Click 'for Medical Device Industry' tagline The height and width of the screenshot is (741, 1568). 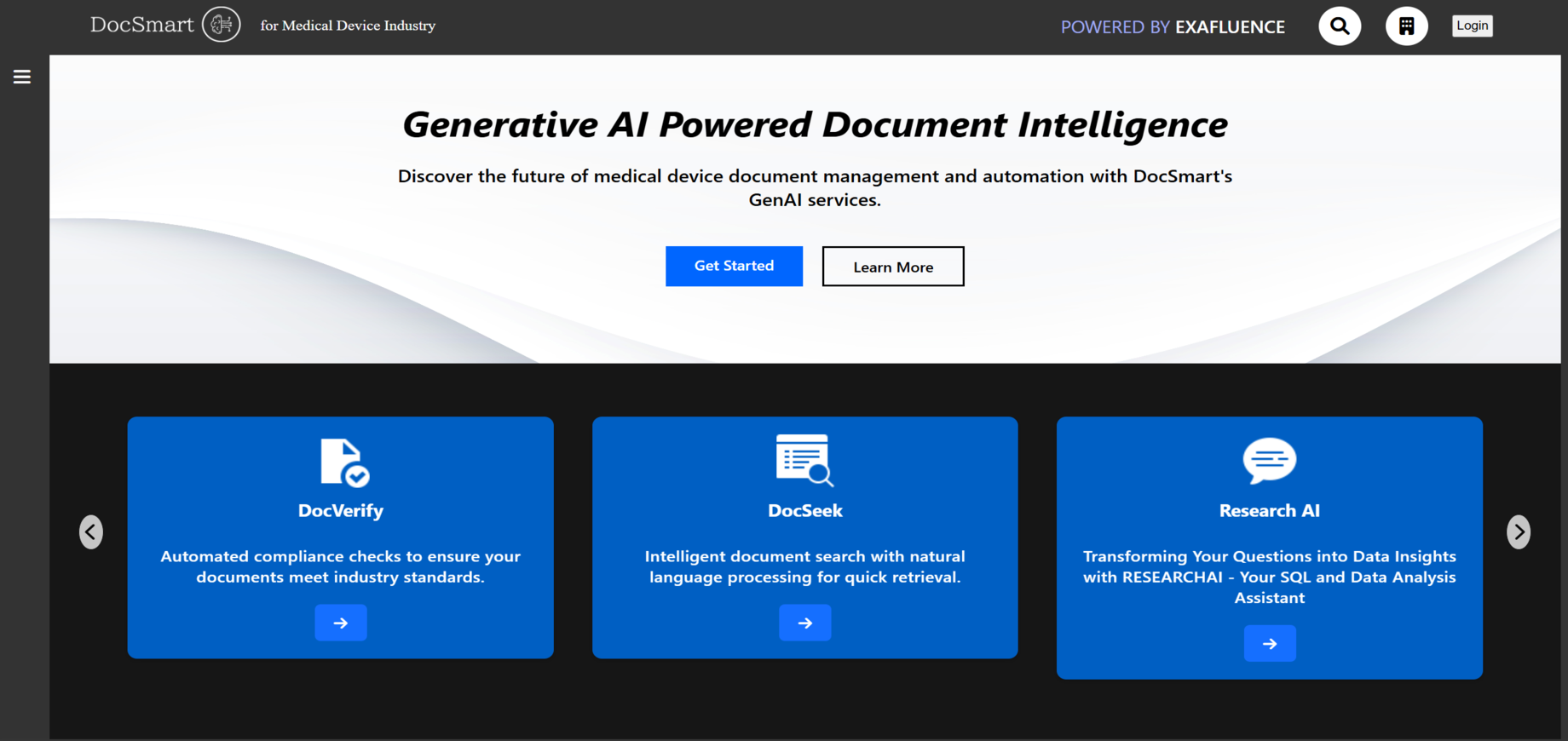click(x=348, y=26)
